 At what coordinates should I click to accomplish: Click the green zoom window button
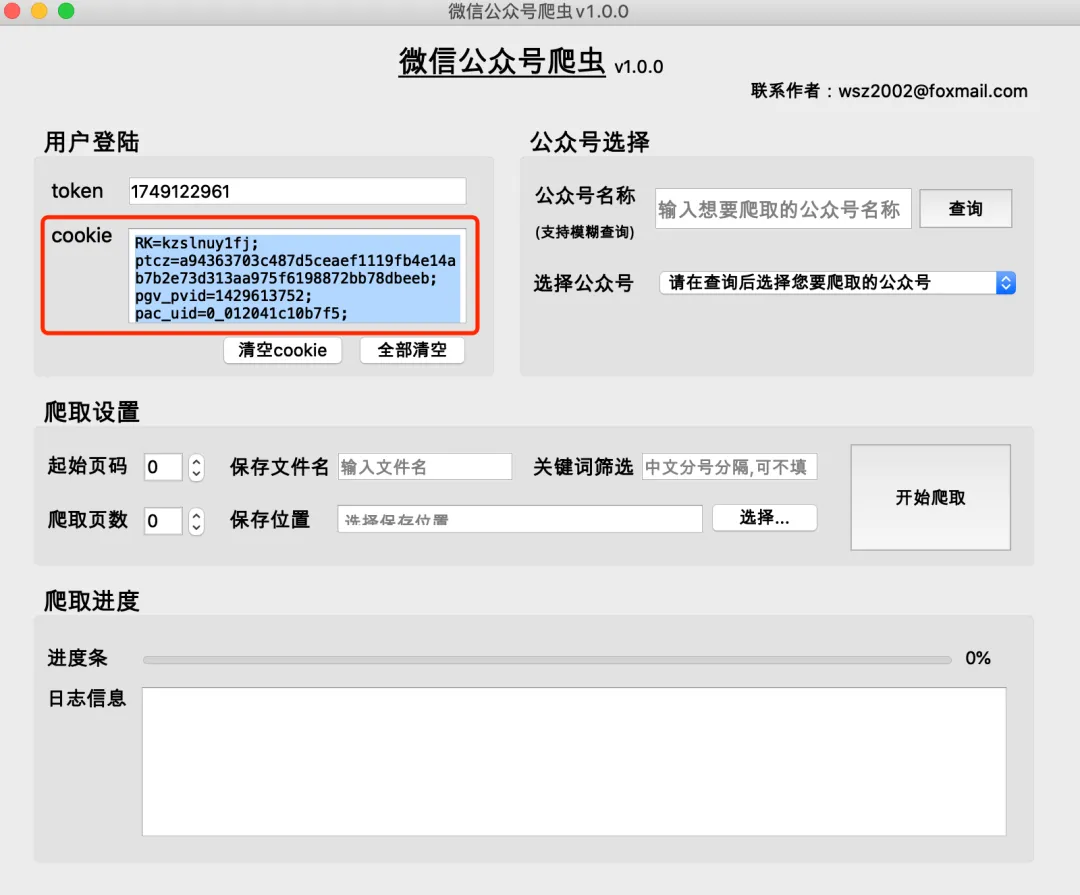pyautogui.click(x=66, y=10)
